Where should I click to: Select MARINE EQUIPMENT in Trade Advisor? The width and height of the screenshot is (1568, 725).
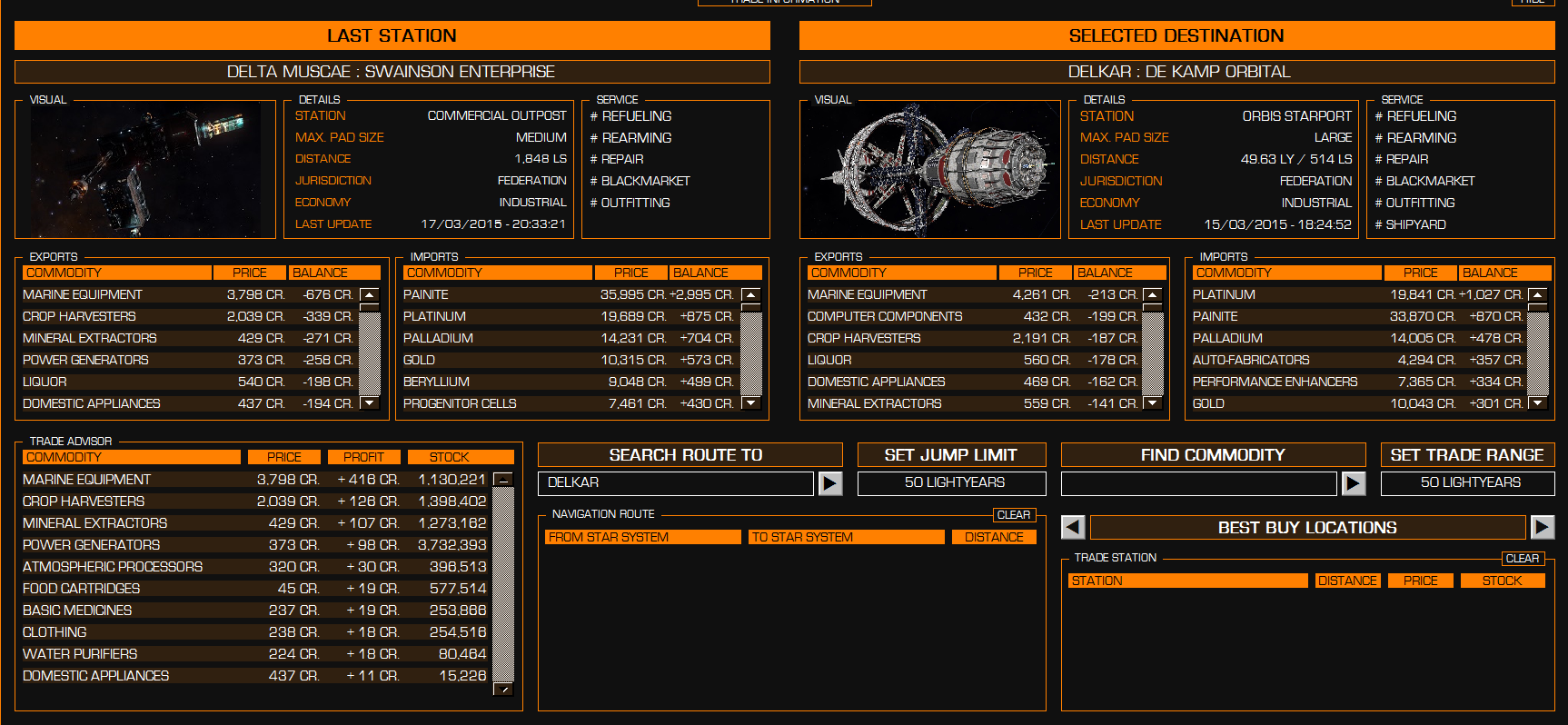(x=256, y=480)
